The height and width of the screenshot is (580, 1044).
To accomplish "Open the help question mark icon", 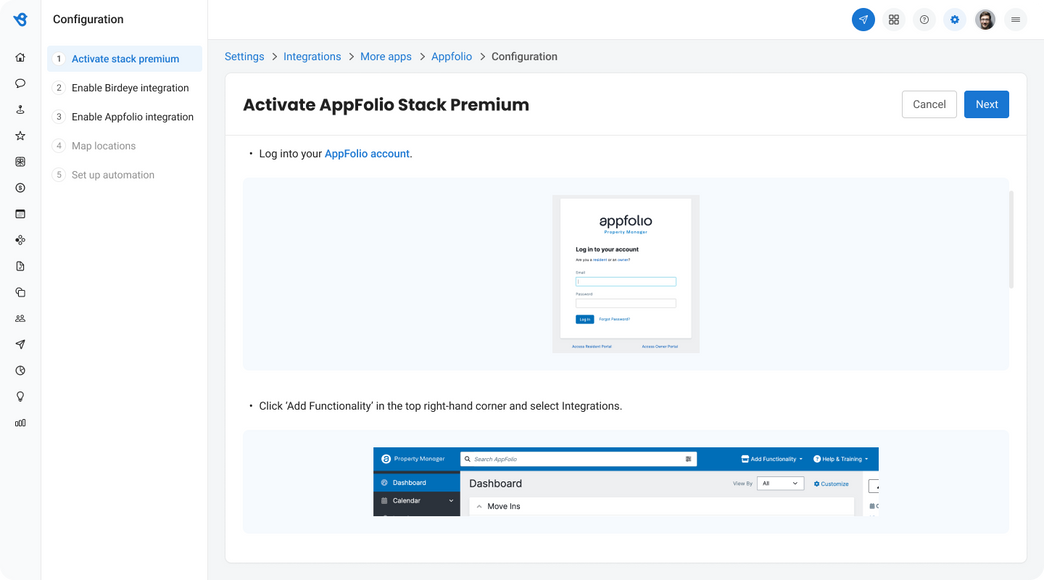I will [x=924, y=19].
